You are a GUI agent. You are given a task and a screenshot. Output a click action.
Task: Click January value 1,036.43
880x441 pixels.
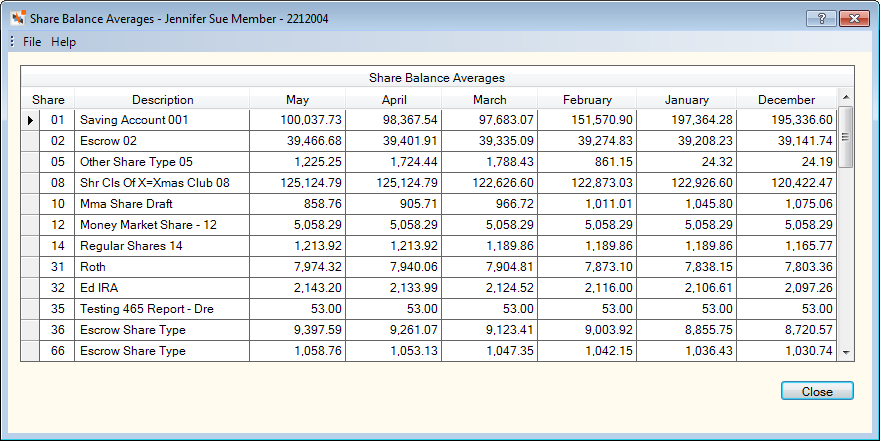(x=686, y=351)
